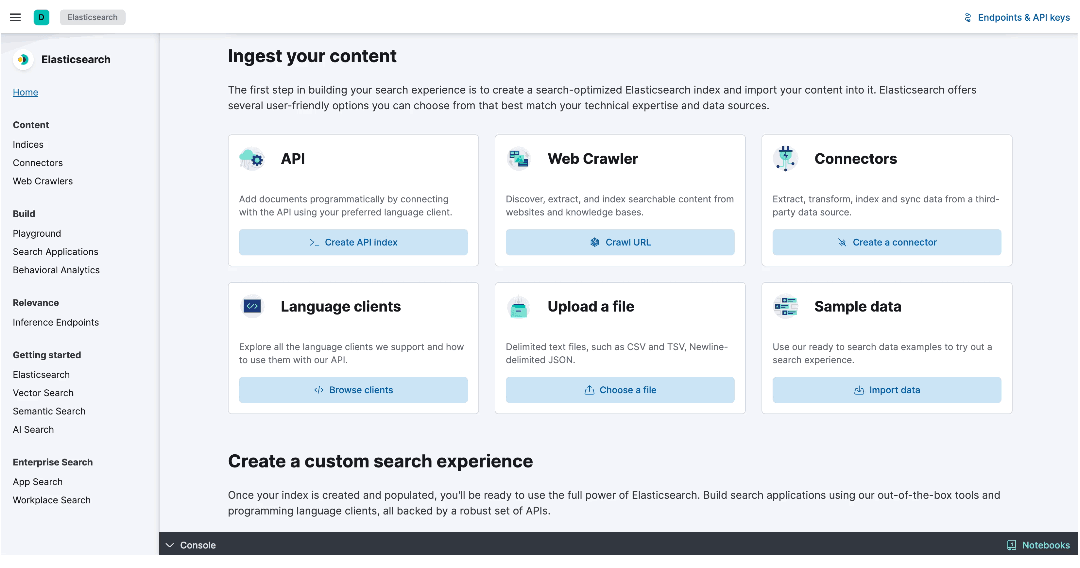Screen dimensions: 1080x568
Task: Click the green D space avatar
Action: point(41,17)
